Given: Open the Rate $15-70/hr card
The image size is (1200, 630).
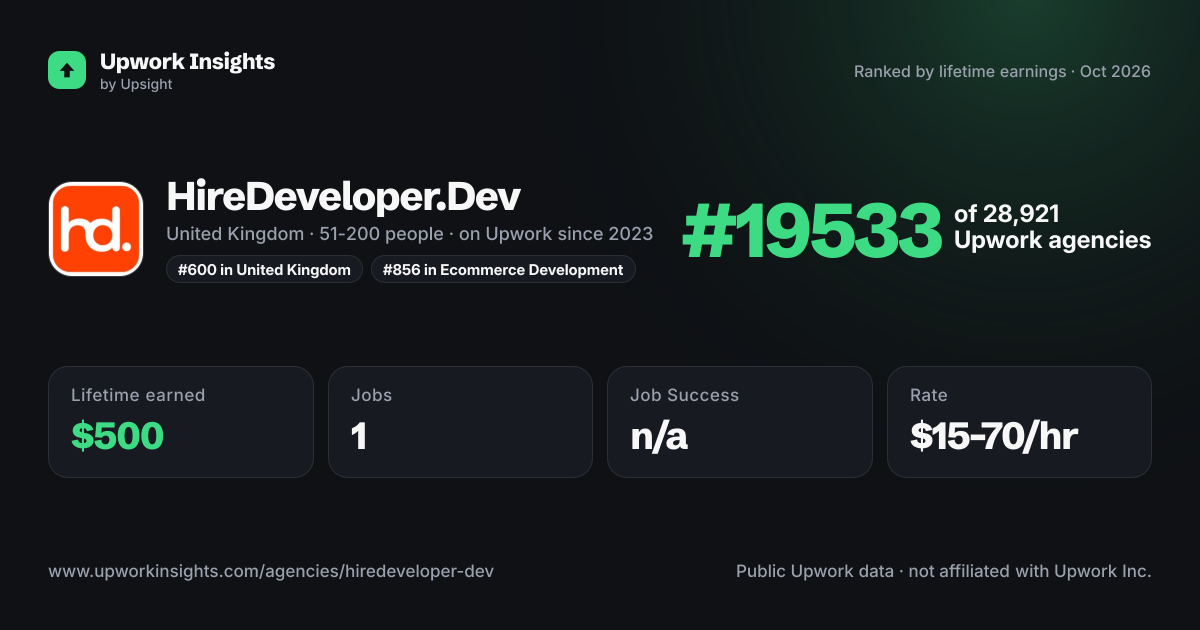Looking at the screenshot, I should click(x=1019, y=422).
